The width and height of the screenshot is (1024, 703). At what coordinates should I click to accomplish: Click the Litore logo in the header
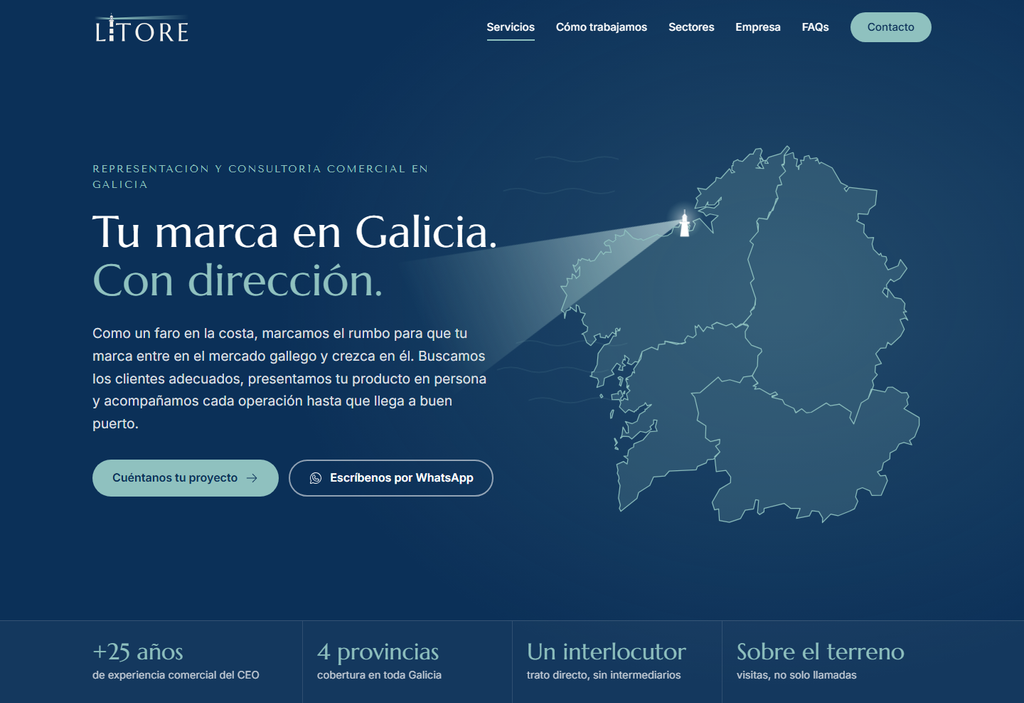(142, 29)
